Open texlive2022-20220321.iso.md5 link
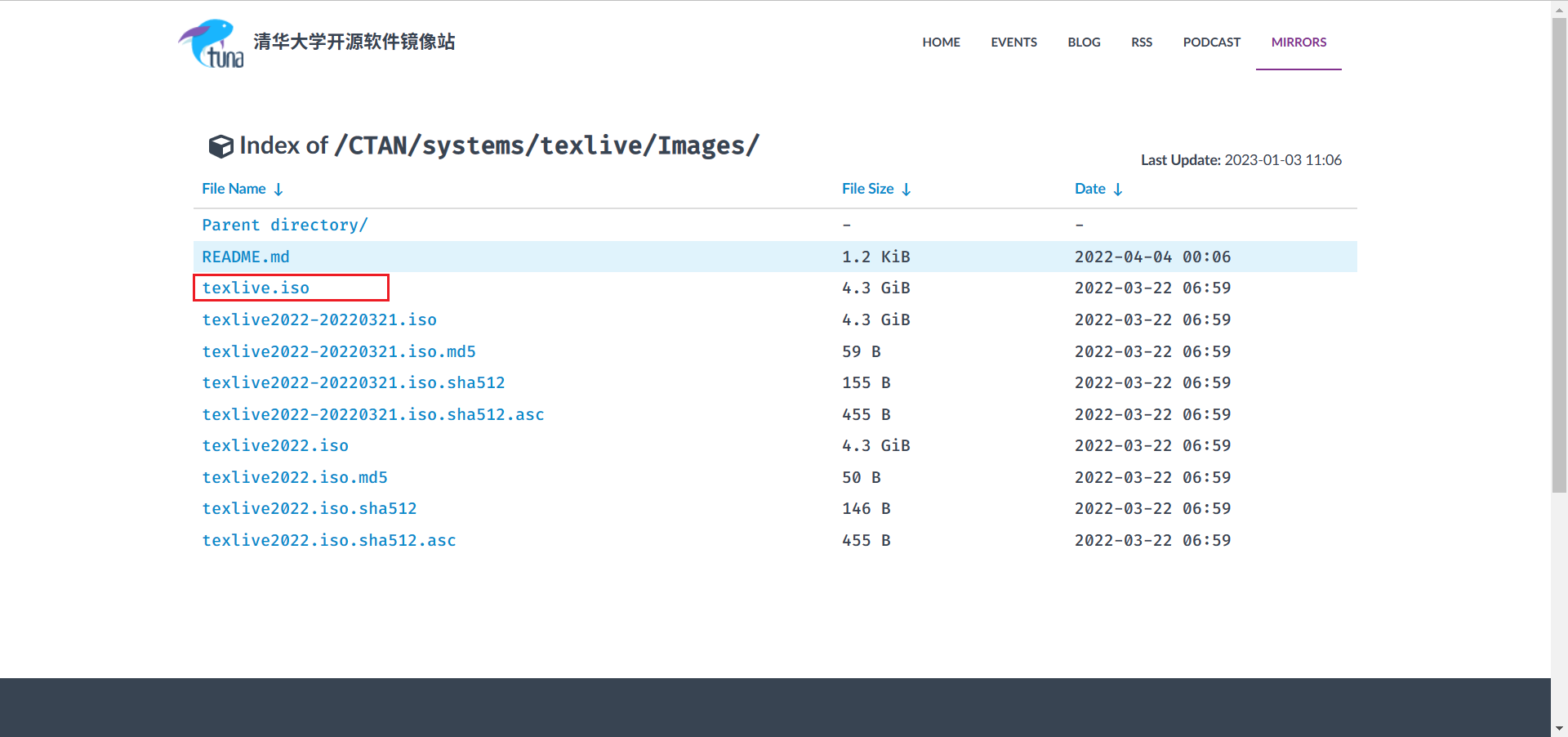Viewport: 1568px width, 737px height. tap(339, 351)
